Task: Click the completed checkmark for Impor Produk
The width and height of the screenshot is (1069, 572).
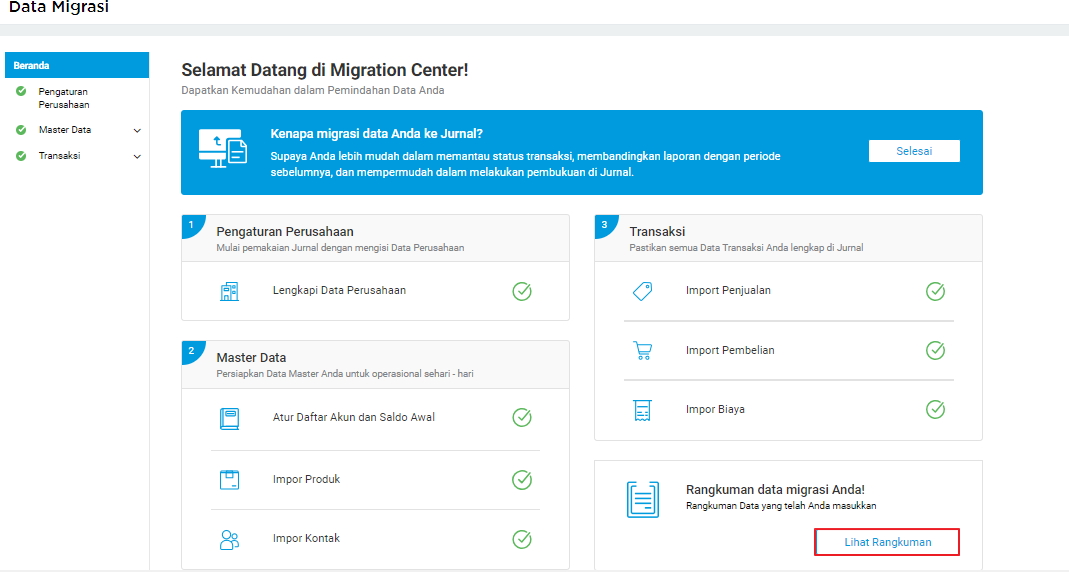Action: (522, 479)
